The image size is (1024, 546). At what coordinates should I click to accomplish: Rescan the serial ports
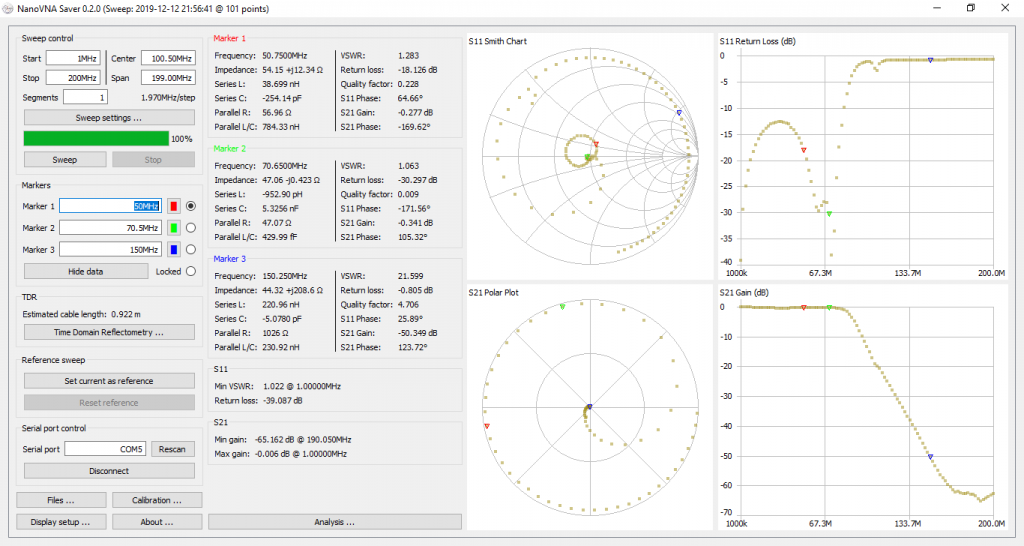pyautogui.click(x=172, y=449)
